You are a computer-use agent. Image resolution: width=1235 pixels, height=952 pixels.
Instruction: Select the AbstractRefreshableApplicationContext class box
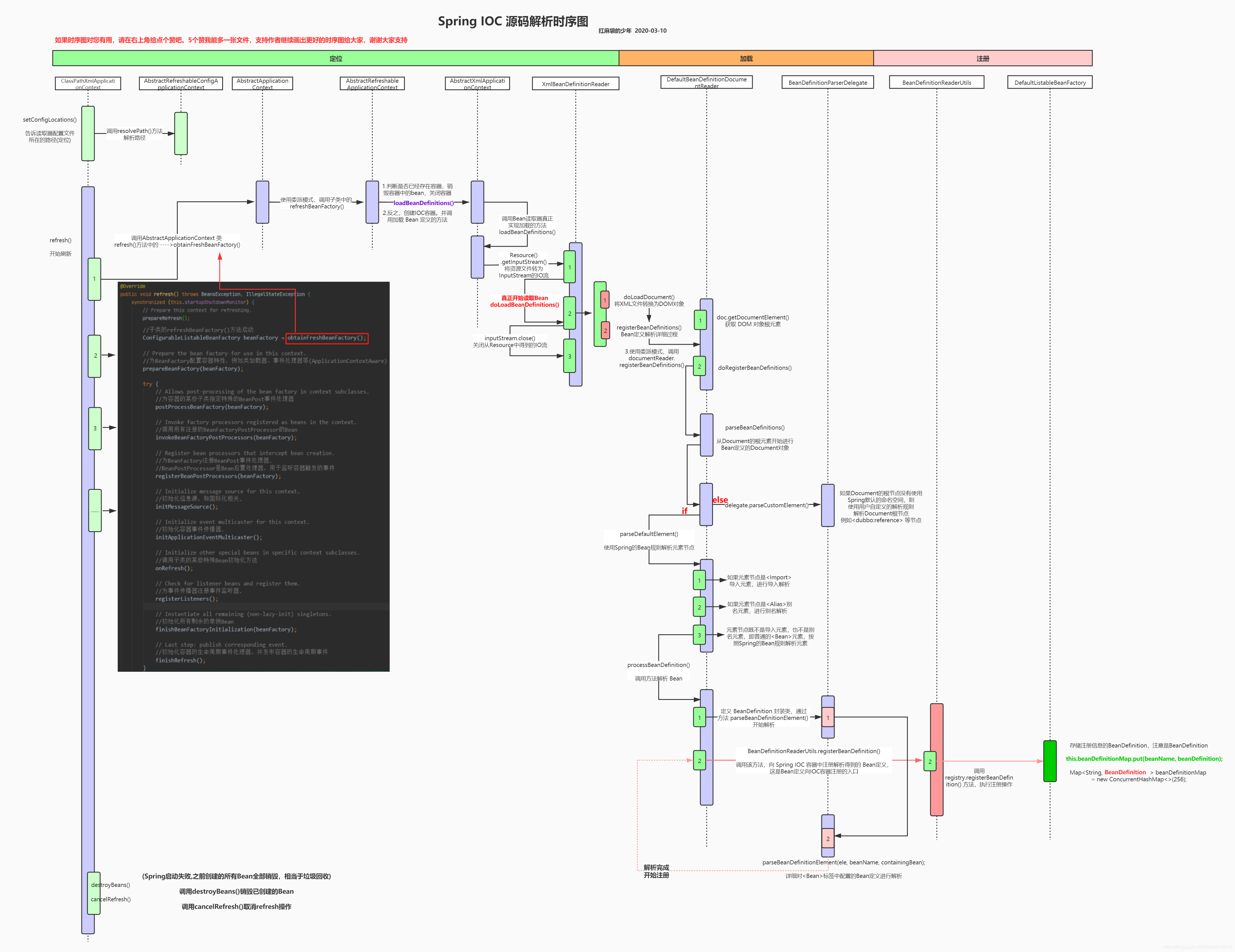[372, 84]
